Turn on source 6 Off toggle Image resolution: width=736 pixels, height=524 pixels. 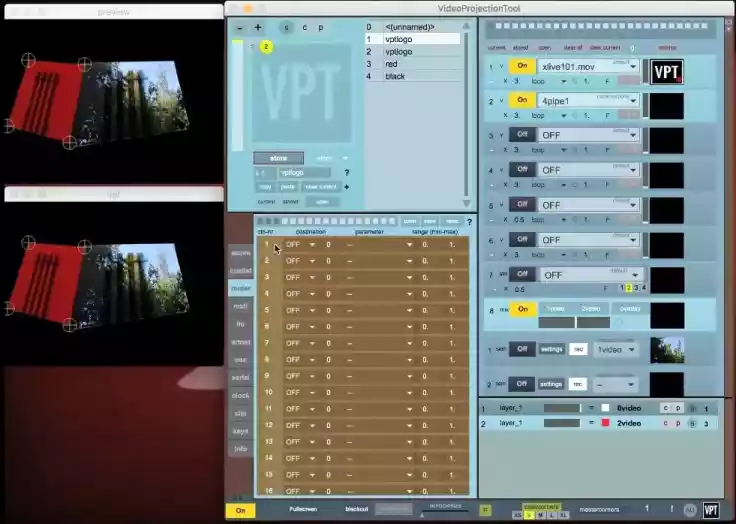click(522, 239)
